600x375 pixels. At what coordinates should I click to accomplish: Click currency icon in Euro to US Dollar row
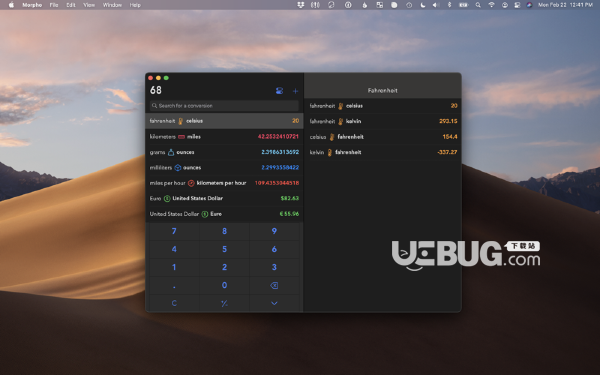[167, 199]
